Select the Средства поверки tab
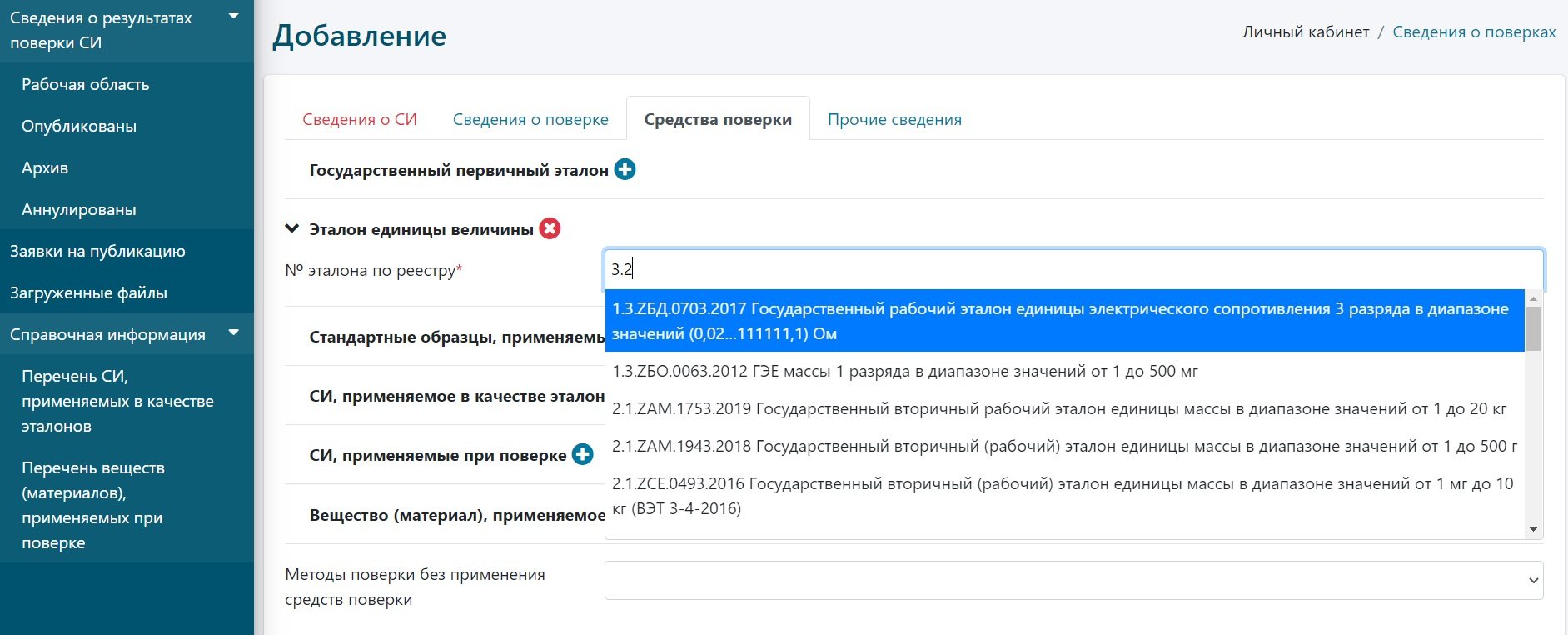The width and height of the screenshot is (1568, 635). 717,119
